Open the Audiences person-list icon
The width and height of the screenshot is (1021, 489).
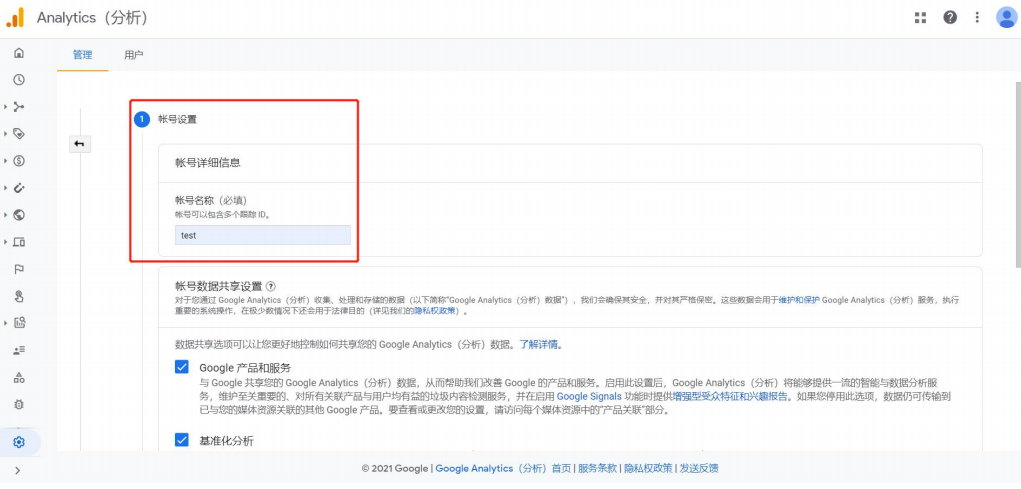tap(19, 350)
